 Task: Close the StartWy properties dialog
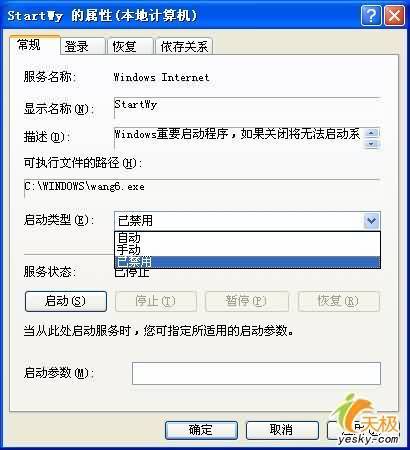394,15
